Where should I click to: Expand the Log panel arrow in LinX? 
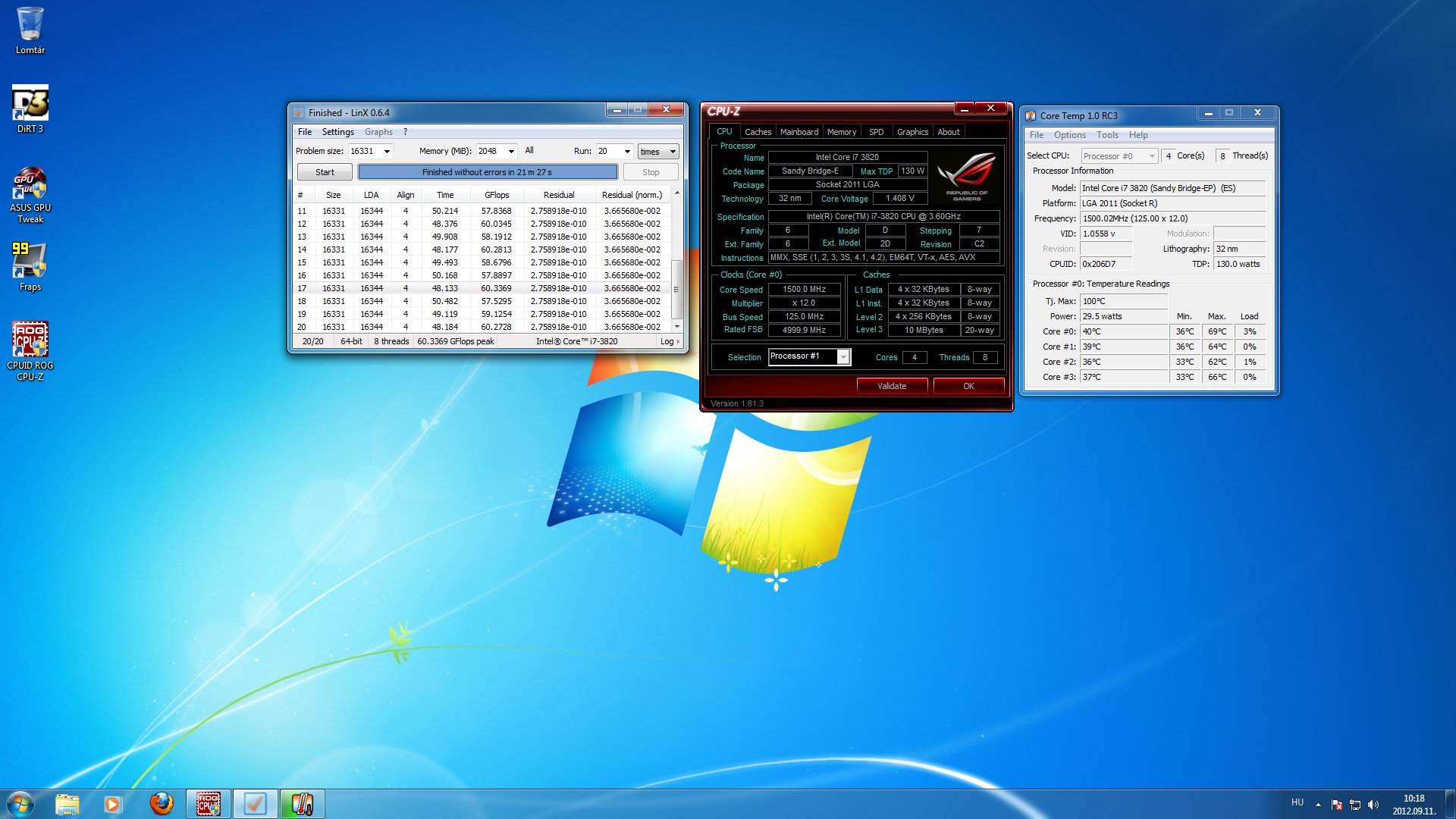pos(669,342)
